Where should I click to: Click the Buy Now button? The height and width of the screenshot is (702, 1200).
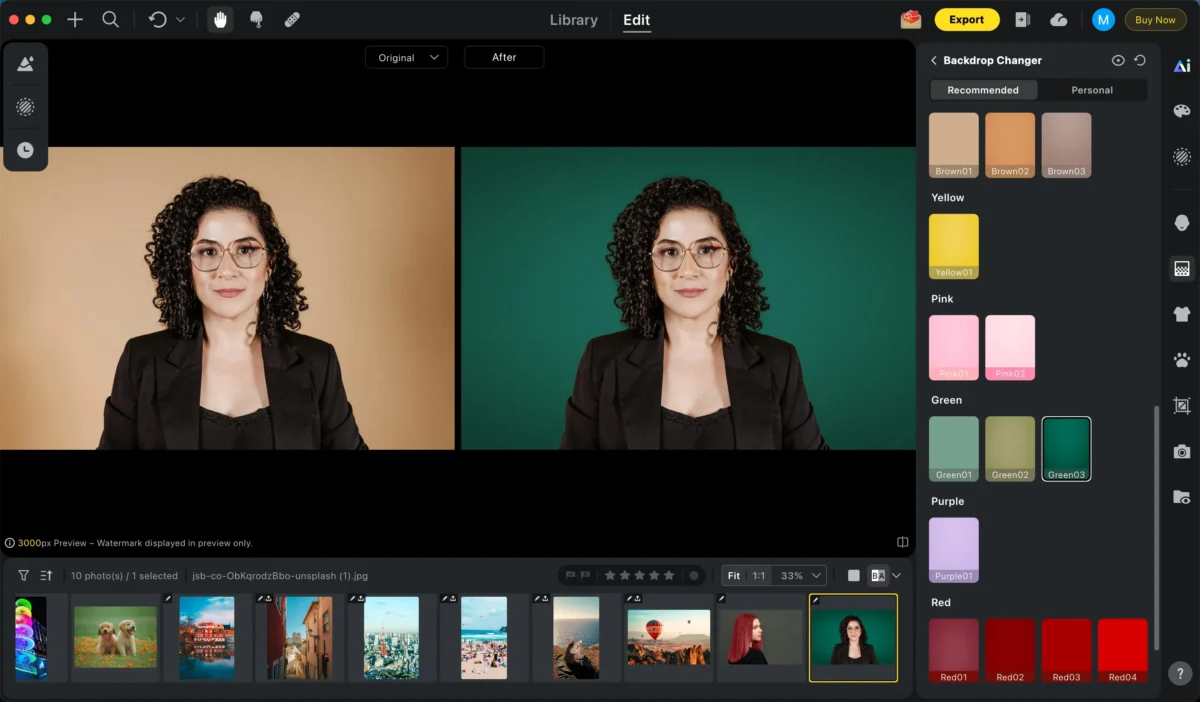(x=1155, y=20)
